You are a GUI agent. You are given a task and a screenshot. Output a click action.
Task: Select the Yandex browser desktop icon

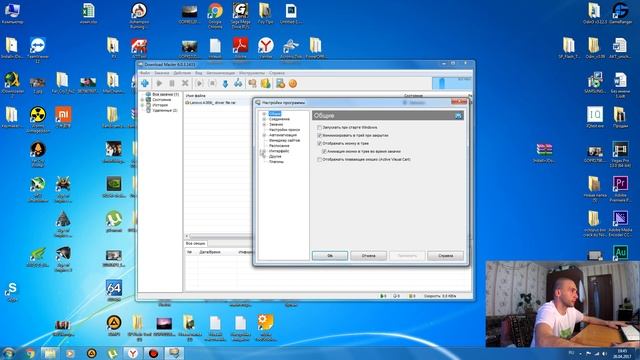(x=266, y=49)
